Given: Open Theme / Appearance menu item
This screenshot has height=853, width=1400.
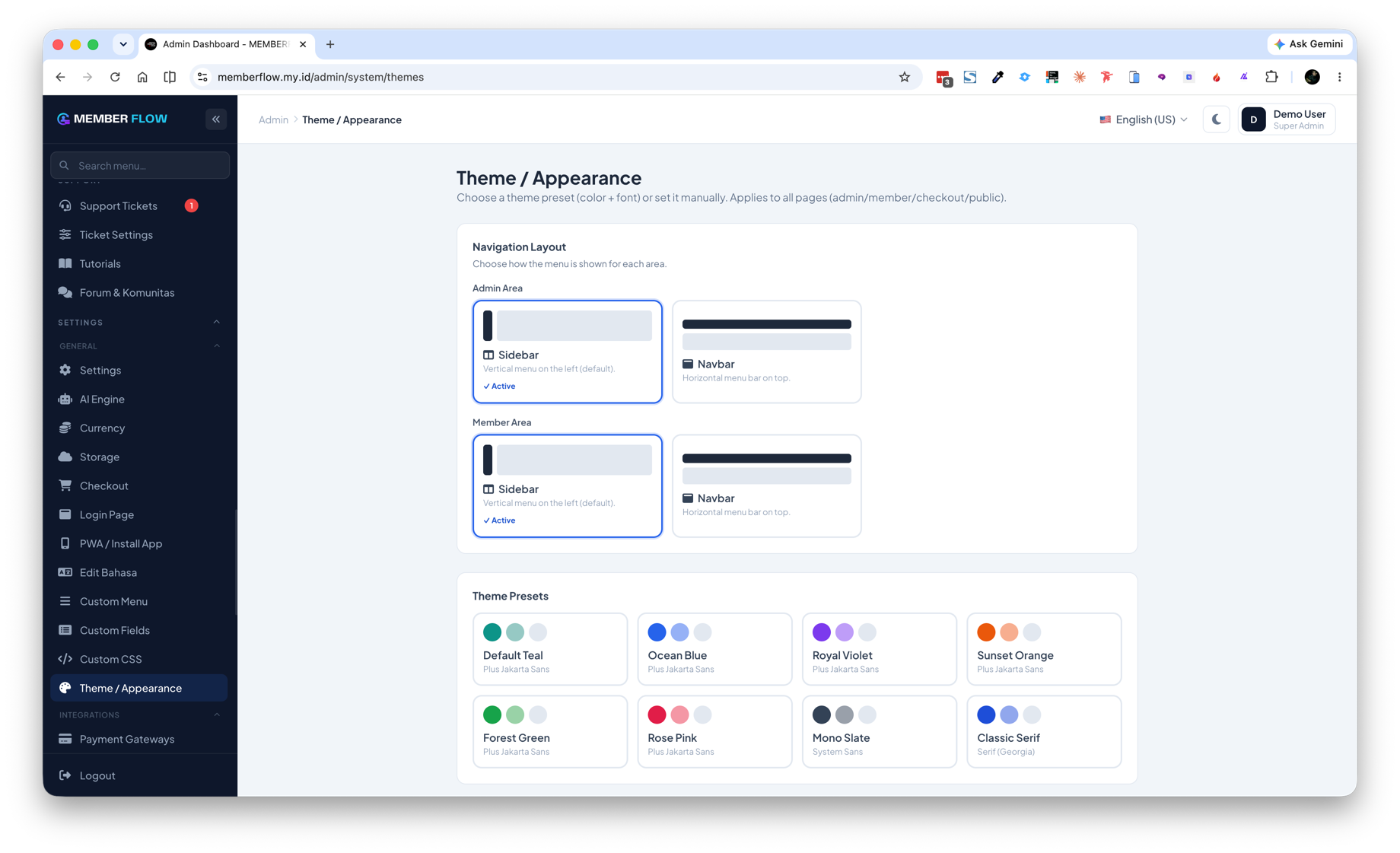Looking at the screenshot, I should click(139, 688).
